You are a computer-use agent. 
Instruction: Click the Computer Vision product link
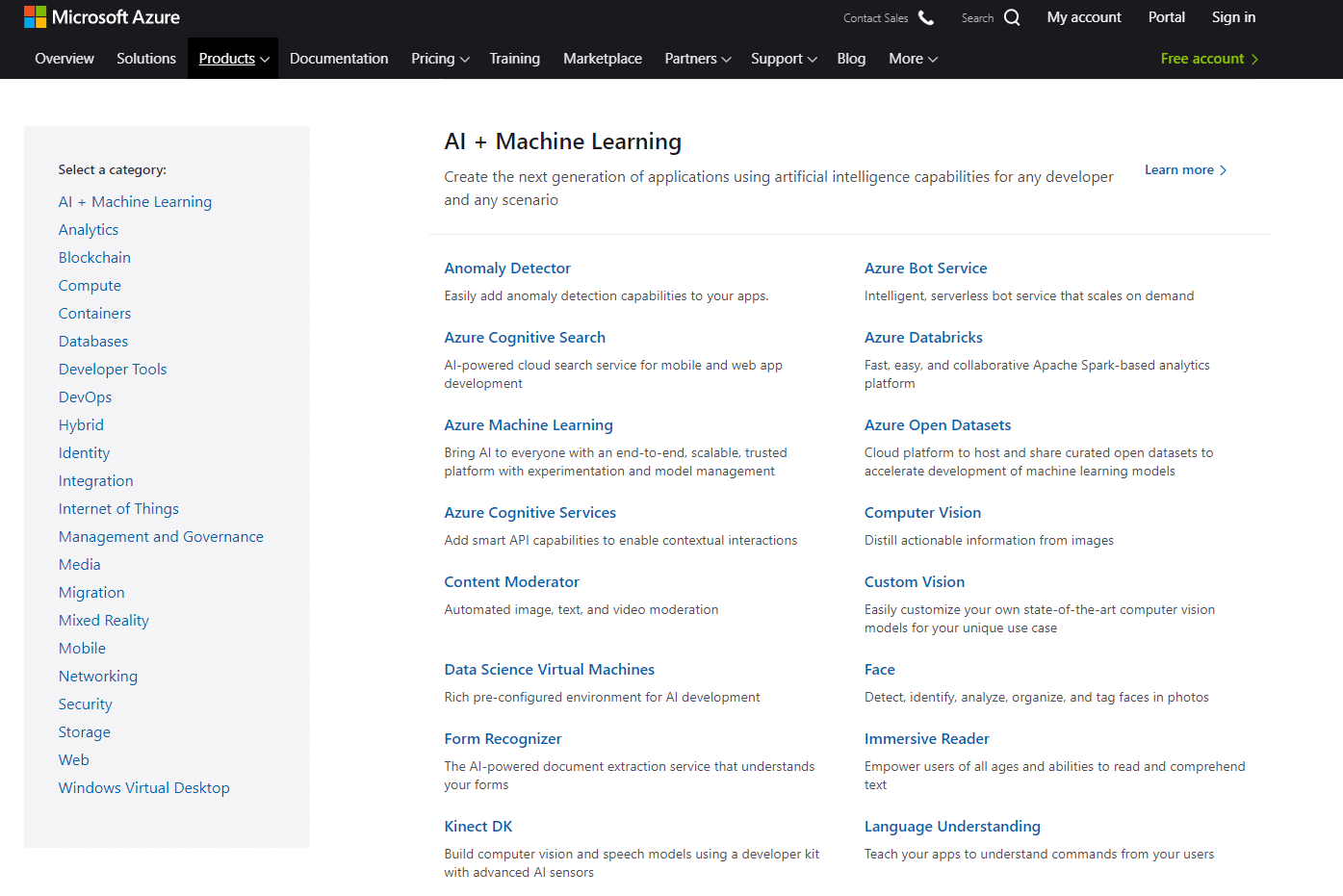click(922, 512)
